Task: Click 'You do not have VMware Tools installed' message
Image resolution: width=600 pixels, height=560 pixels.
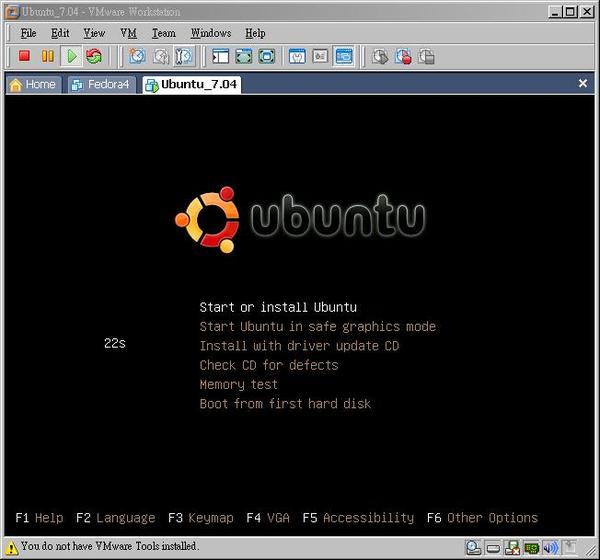Action: click(110, 546)
